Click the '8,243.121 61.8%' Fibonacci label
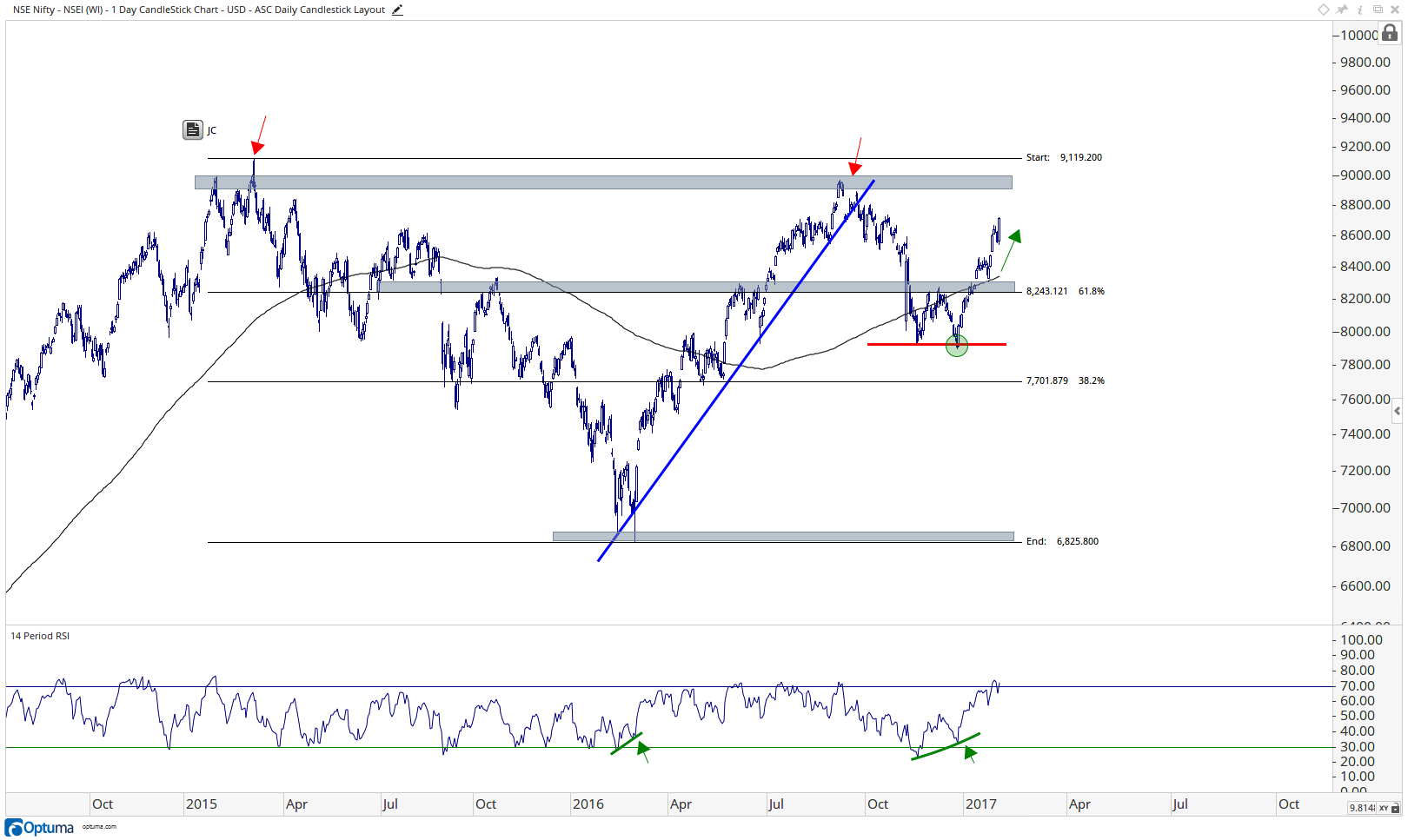Image resolution: width=1408 pixels, height=840 pixels. point(1066,291)
